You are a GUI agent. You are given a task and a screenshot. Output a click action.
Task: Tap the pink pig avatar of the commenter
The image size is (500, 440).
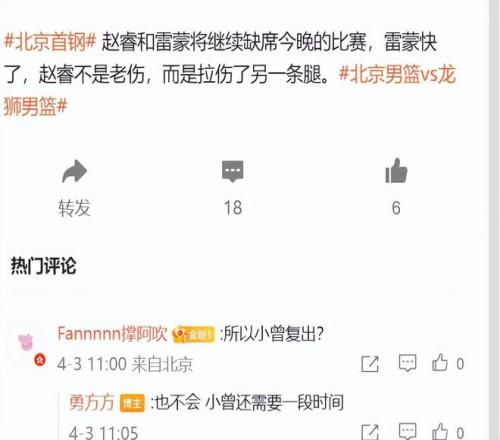(x=26, y=342)
